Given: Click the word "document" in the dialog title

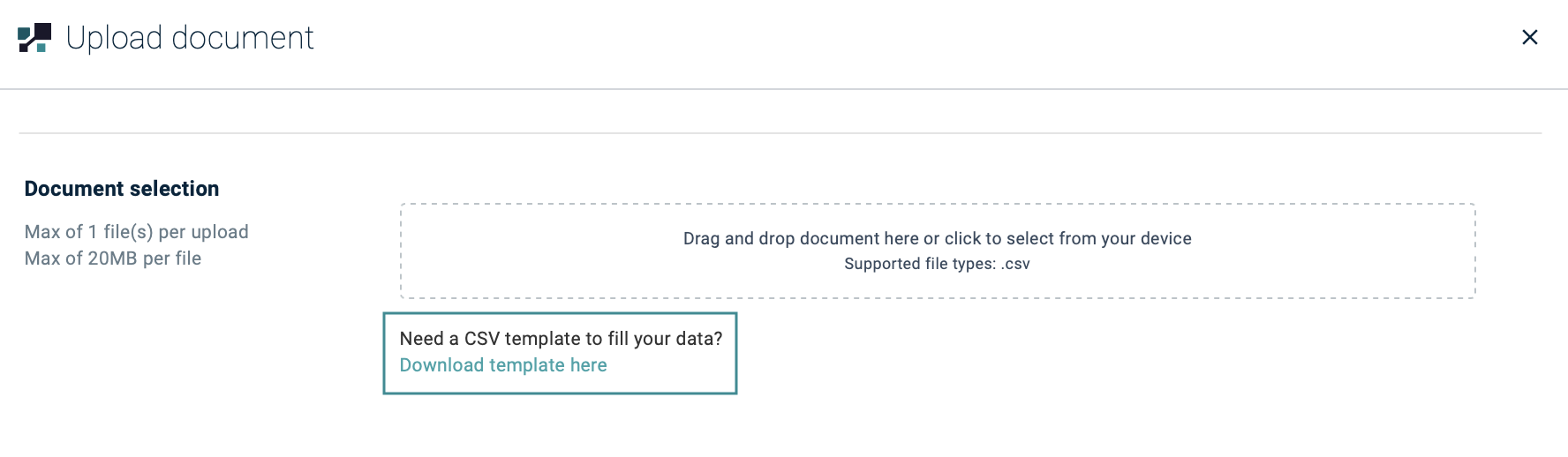Looking at the screenshot, I should (243, 38).
